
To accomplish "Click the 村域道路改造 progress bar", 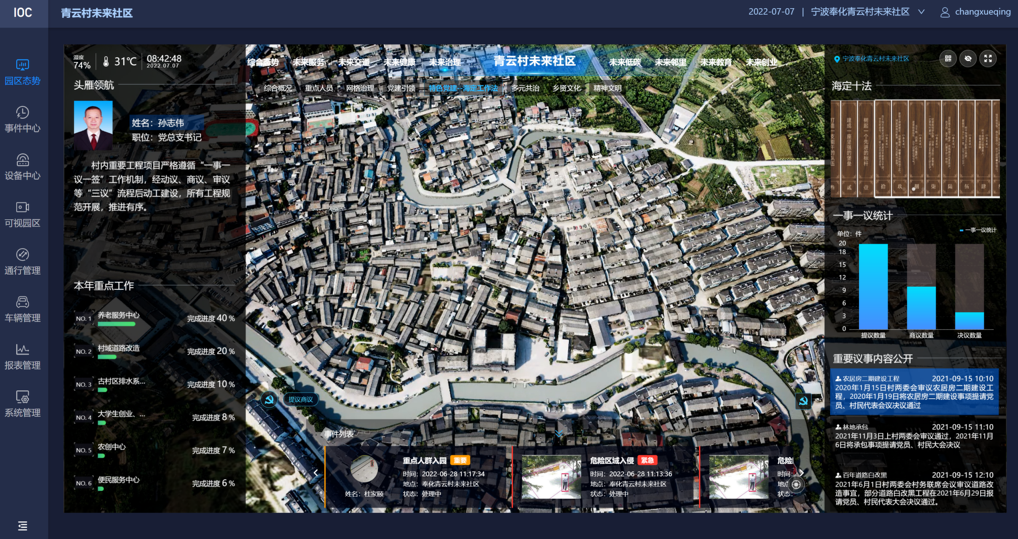I will click(107, 357).
